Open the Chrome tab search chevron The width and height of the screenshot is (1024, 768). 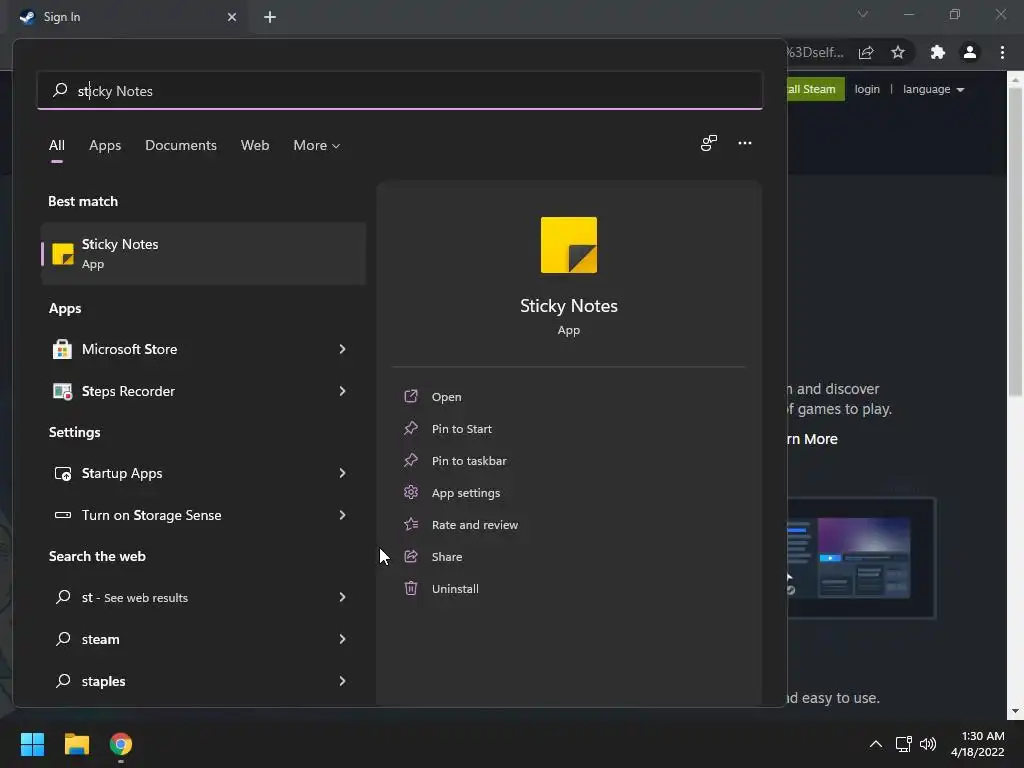[x=863, y=14]
